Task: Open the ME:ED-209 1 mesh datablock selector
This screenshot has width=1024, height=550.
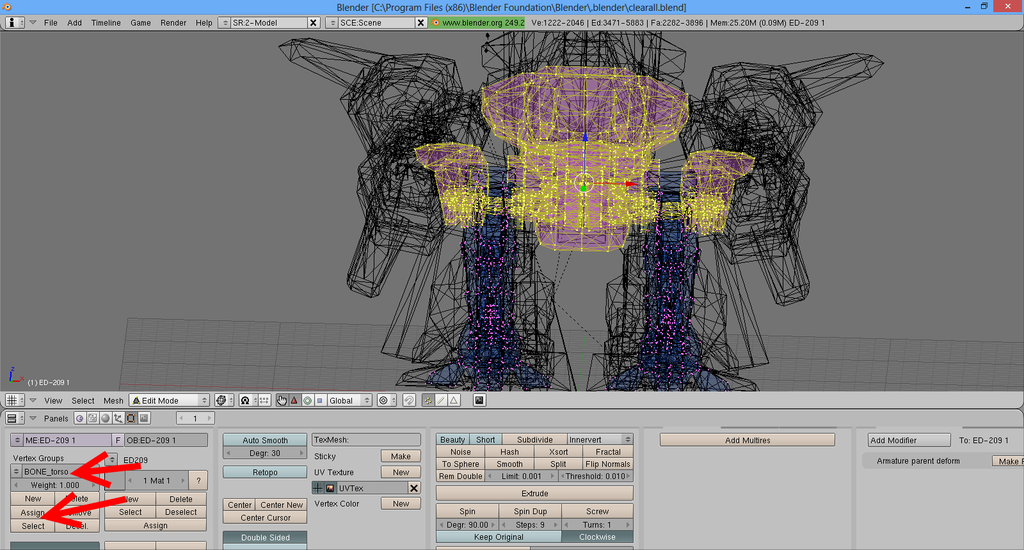Action: (18, 440)
